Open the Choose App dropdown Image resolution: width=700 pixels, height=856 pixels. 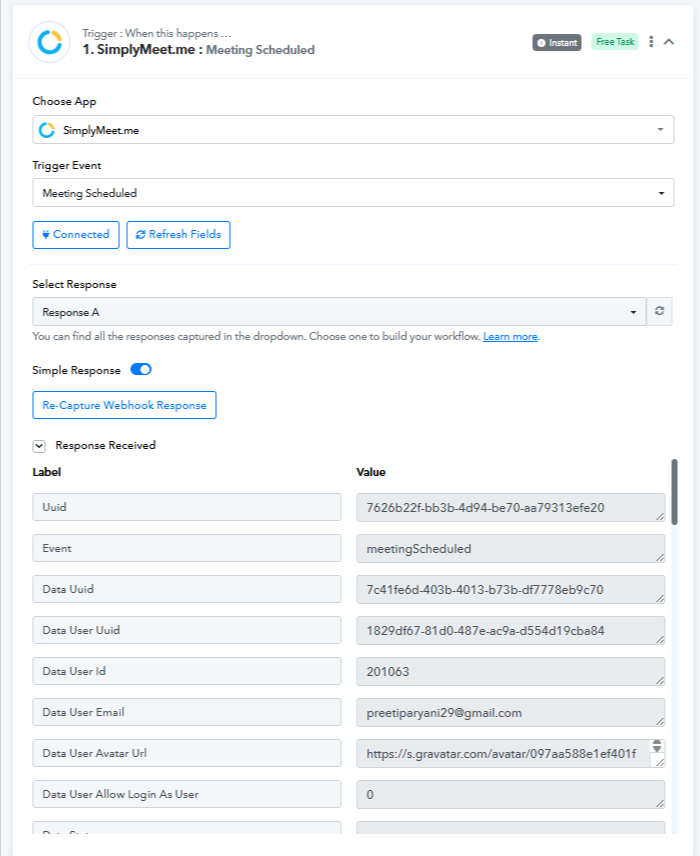tap(353, 130)
